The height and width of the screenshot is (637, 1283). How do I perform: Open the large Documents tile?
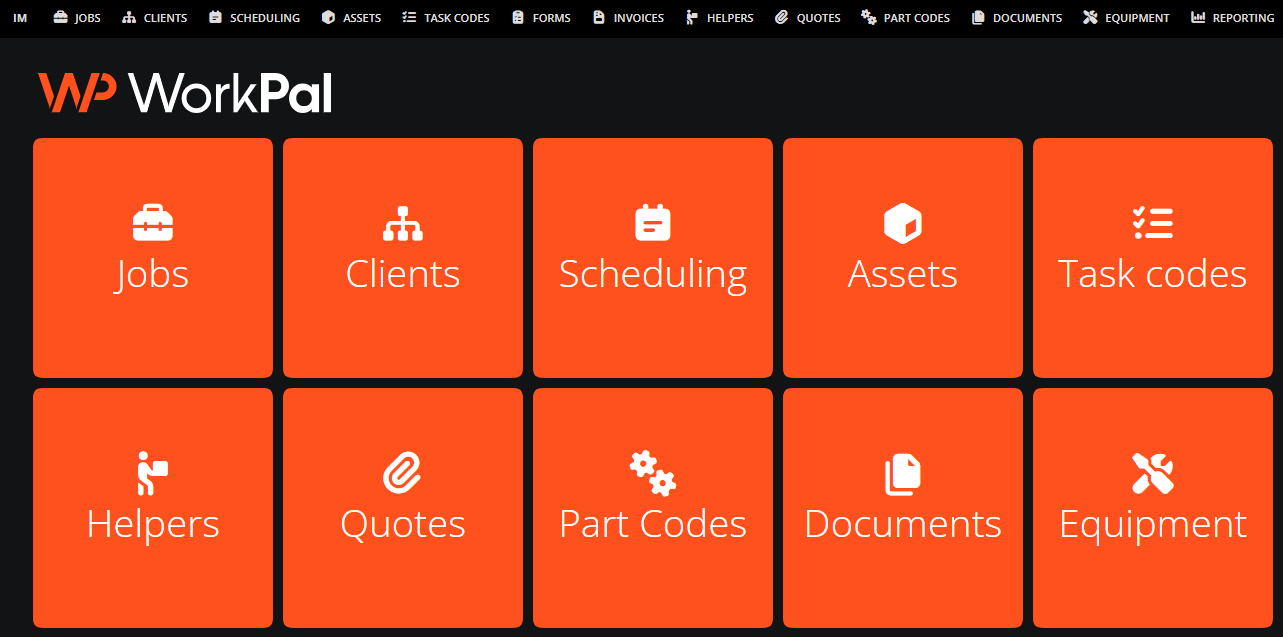[903, 508]
